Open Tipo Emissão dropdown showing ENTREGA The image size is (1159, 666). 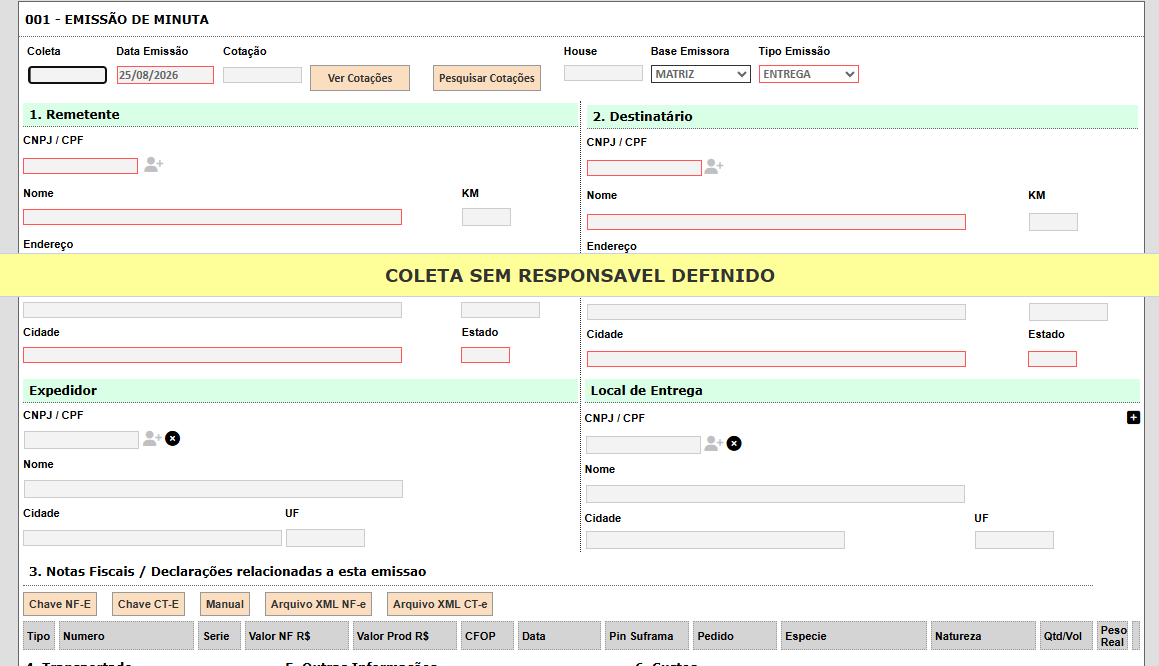pyautogui.click(x=809, y=74)
